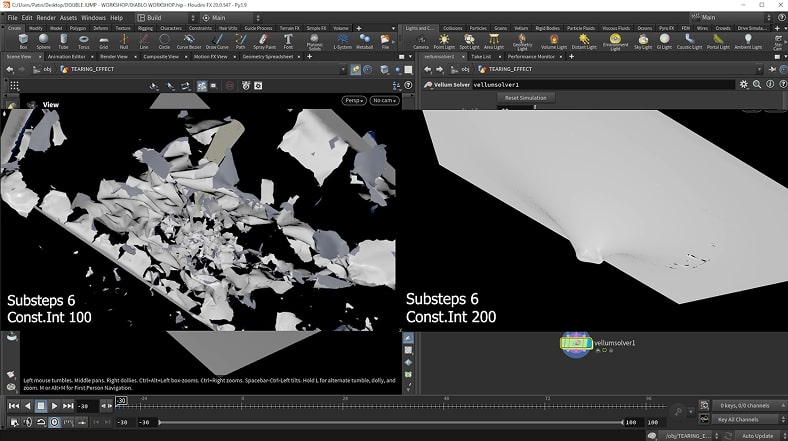788x441 pixels.
Task: Click the Torus shelf tool
Action: coord(85,42)
